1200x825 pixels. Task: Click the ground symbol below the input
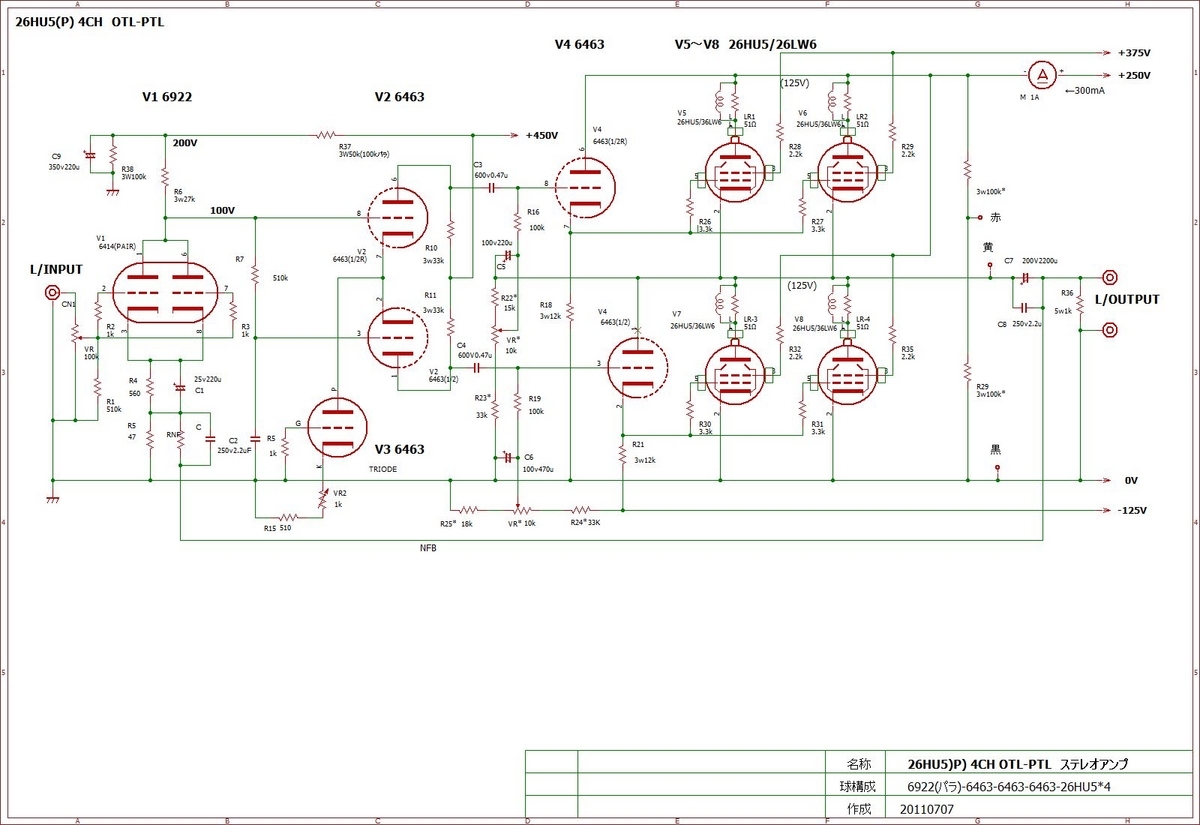click(52, 501)
